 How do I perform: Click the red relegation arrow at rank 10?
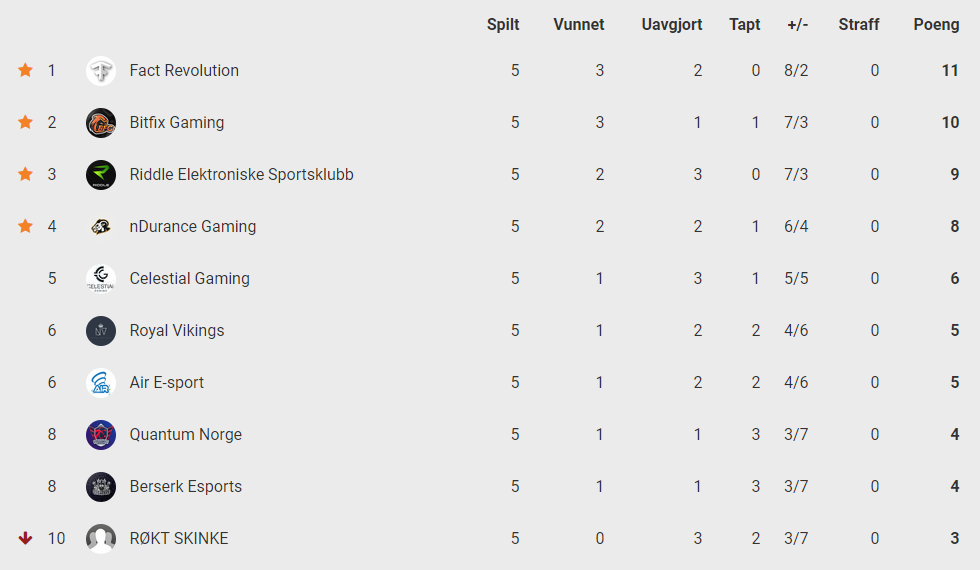(25, 538)
